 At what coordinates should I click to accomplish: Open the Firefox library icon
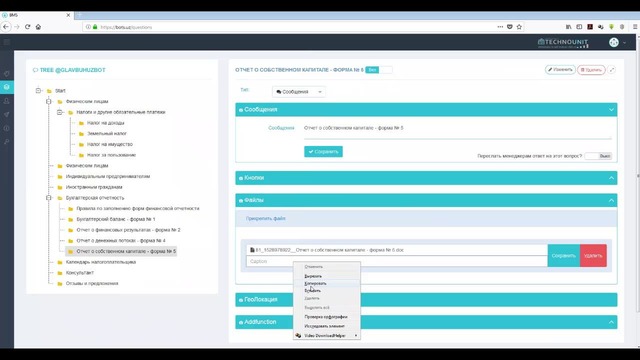(x=569, y=27)
